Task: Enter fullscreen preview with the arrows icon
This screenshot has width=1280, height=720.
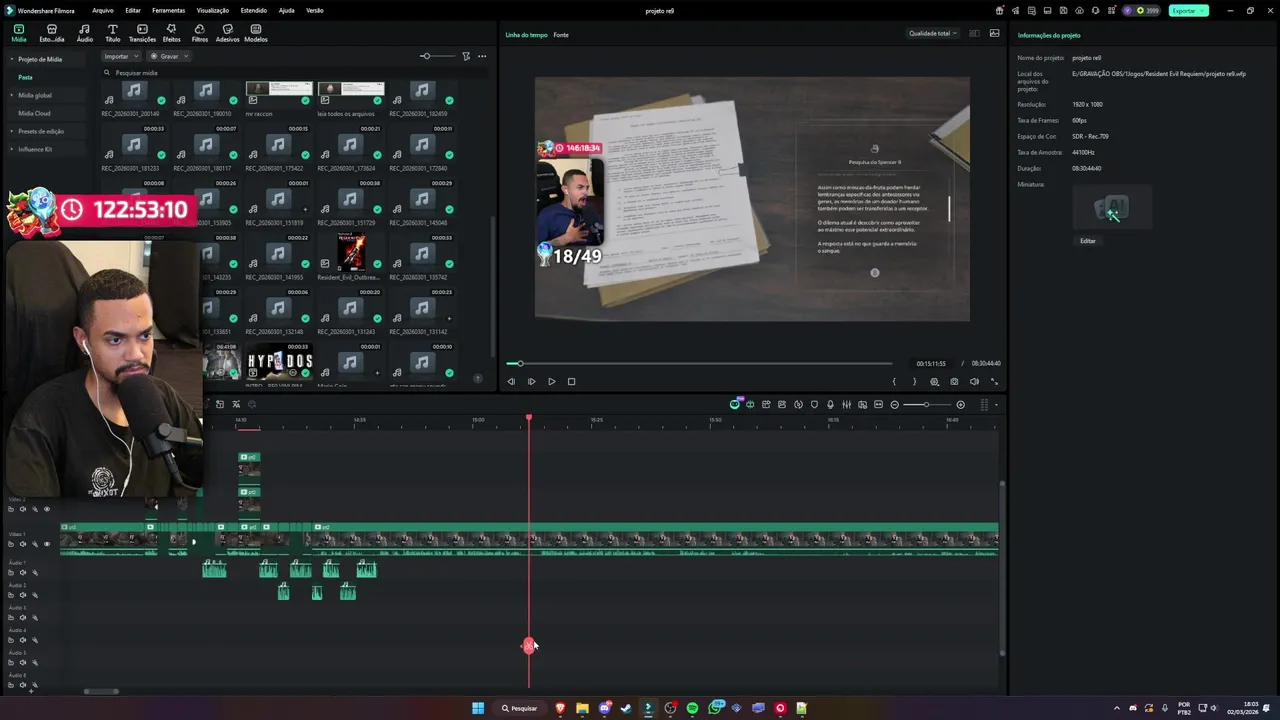Action: tap(994, 381)
